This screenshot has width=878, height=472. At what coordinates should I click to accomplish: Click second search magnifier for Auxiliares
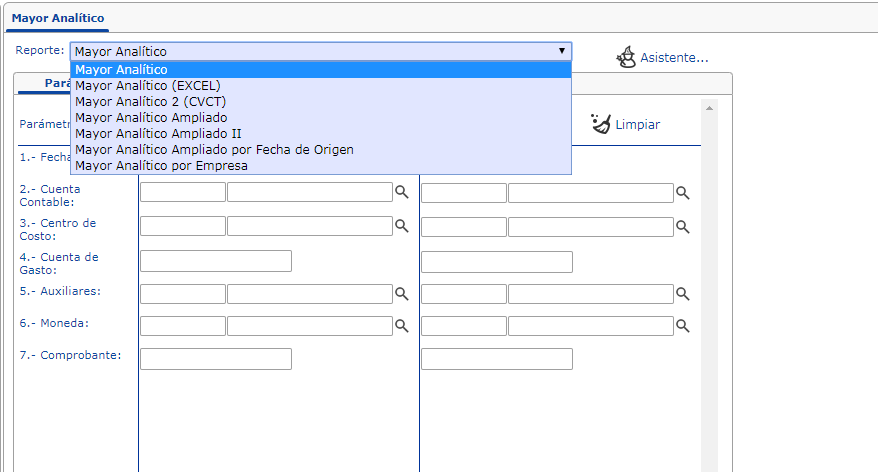[683, 294]
